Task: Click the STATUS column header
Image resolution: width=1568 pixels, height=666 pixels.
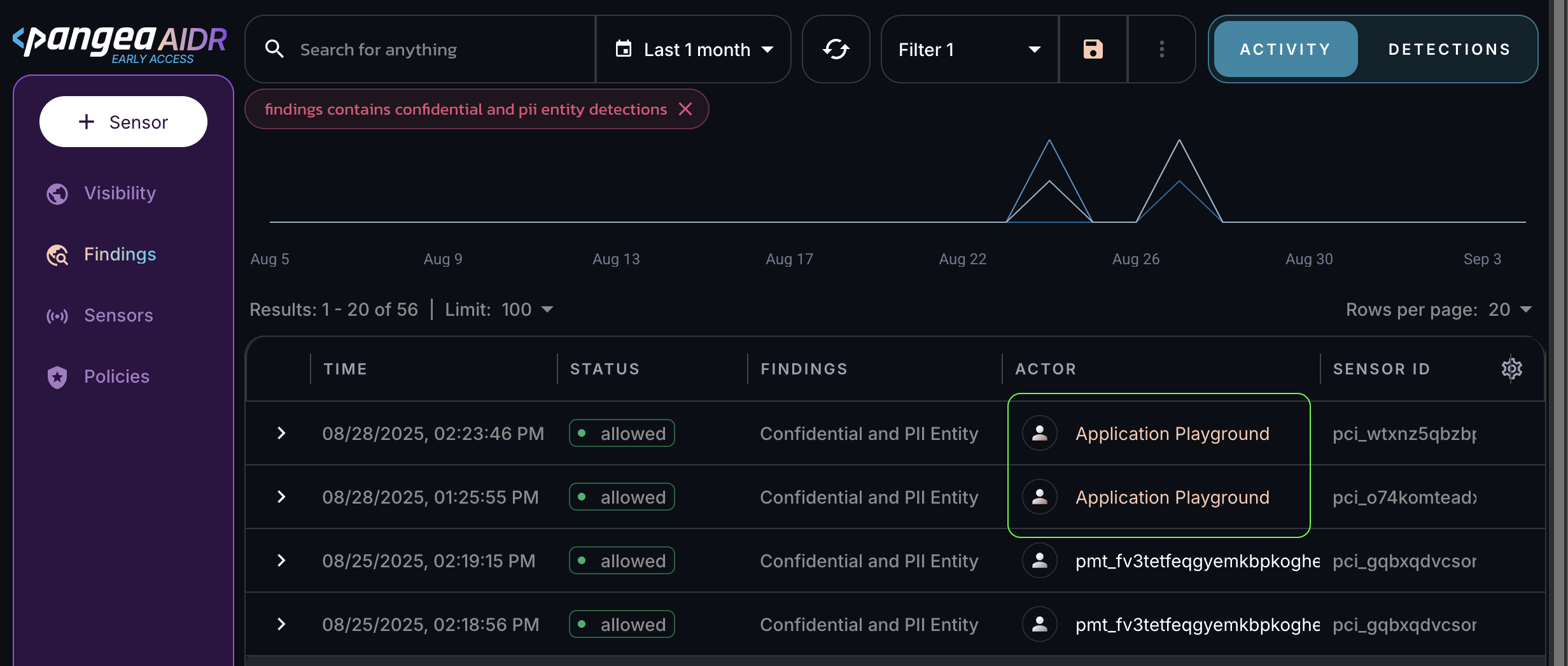Action: point(605,369)
